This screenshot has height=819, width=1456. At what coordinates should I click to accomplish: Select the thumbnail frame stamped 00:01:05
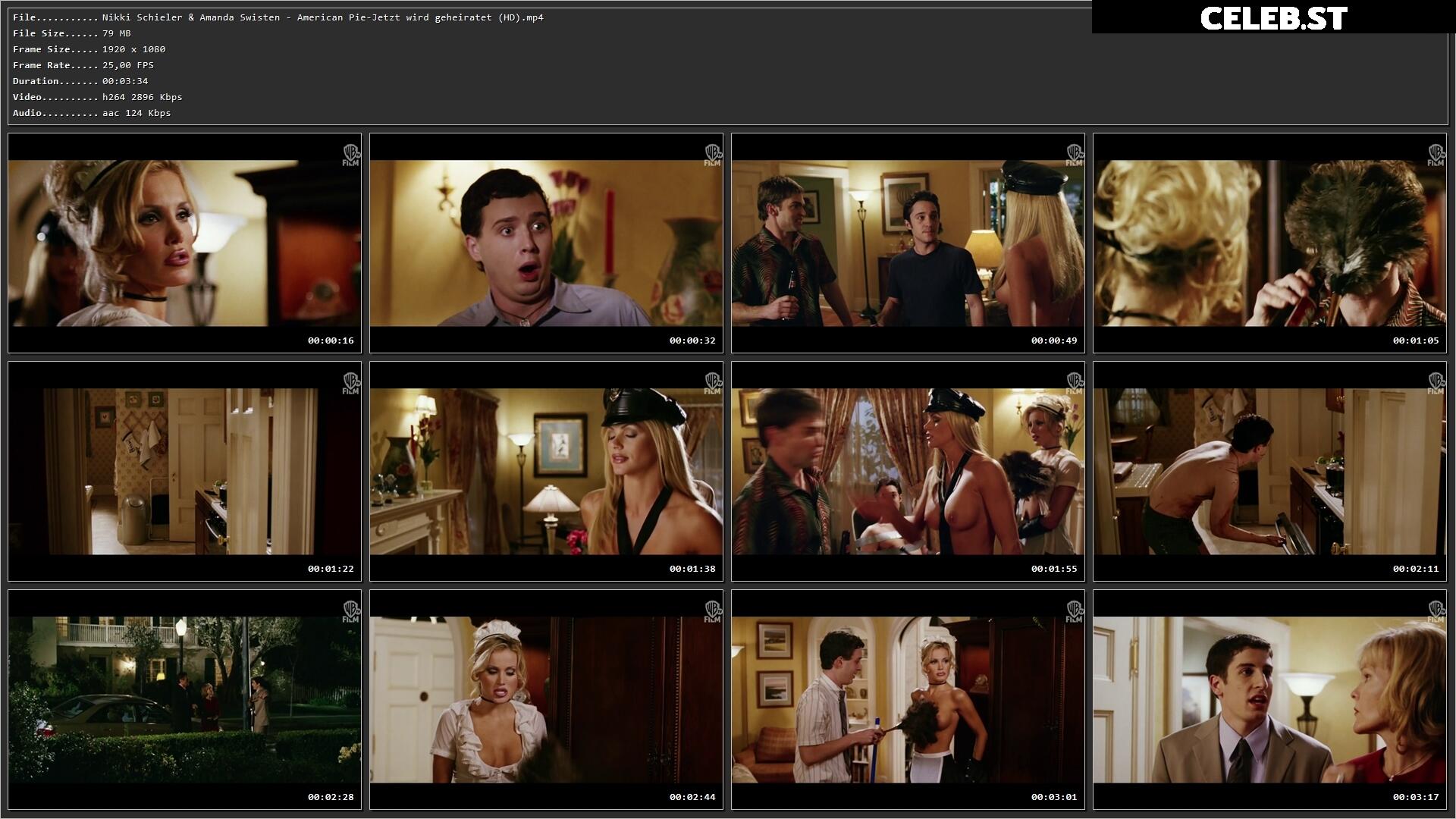click(1269, 243)
